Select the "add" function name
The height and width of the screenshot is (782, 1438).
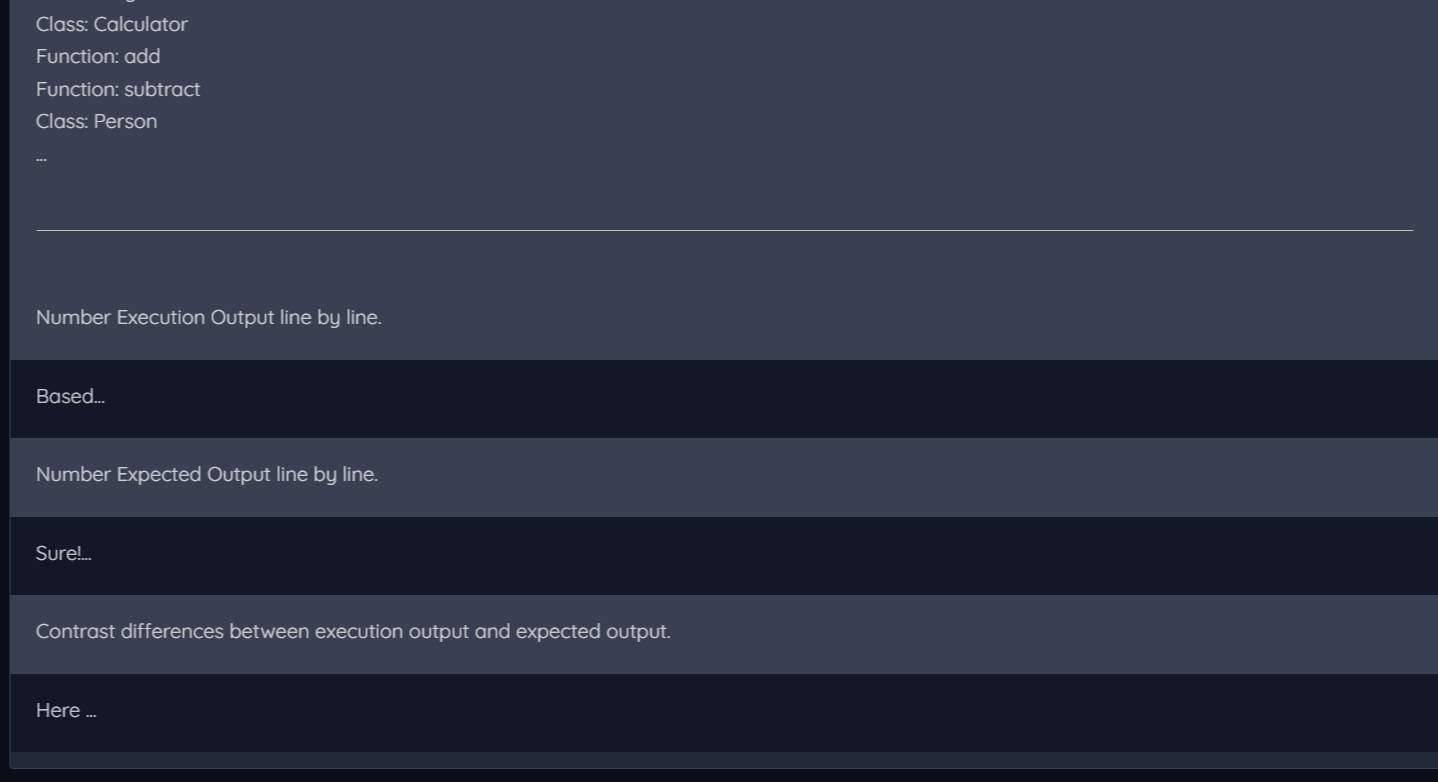tap(142, 57)
